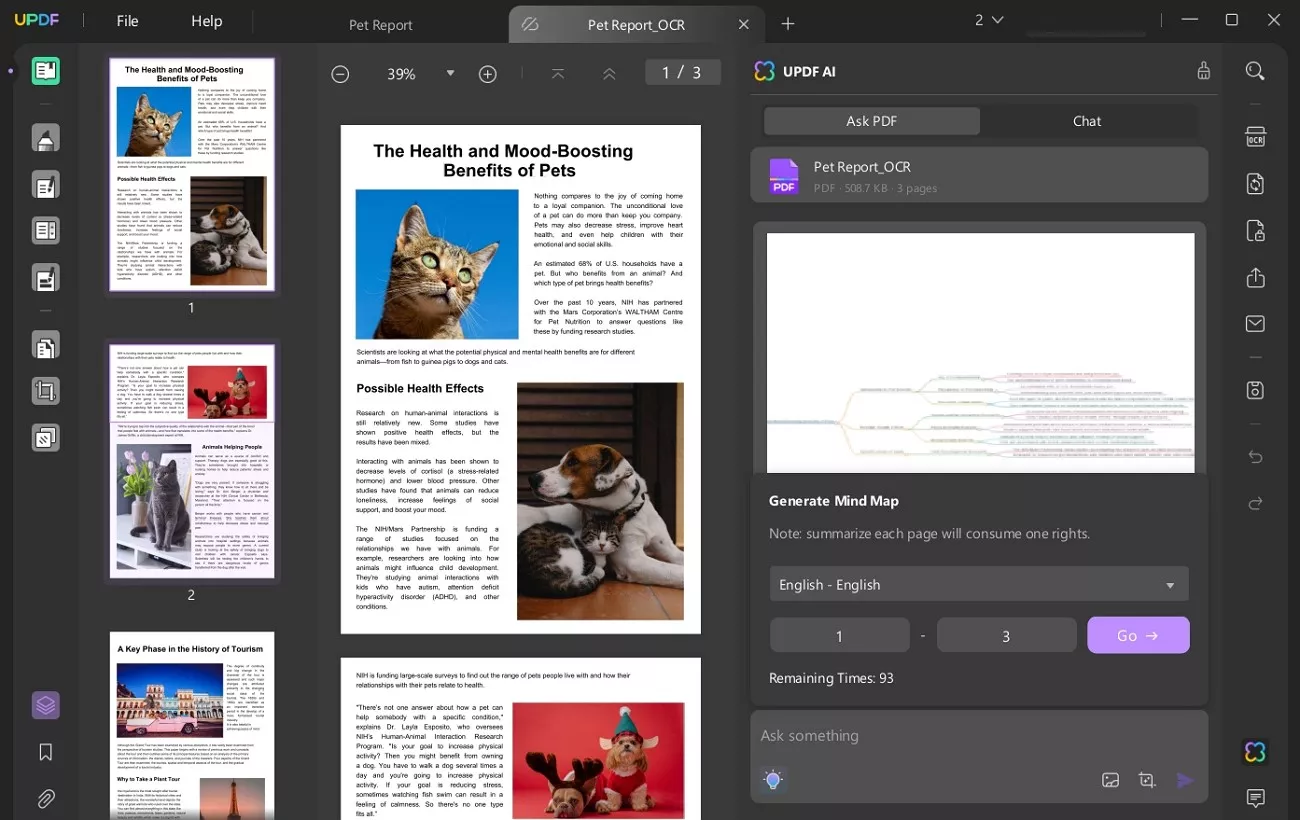Click the OCR recognize text icon
Image resolution: width=1300 pixels, height=820 pixels.
1255,137
